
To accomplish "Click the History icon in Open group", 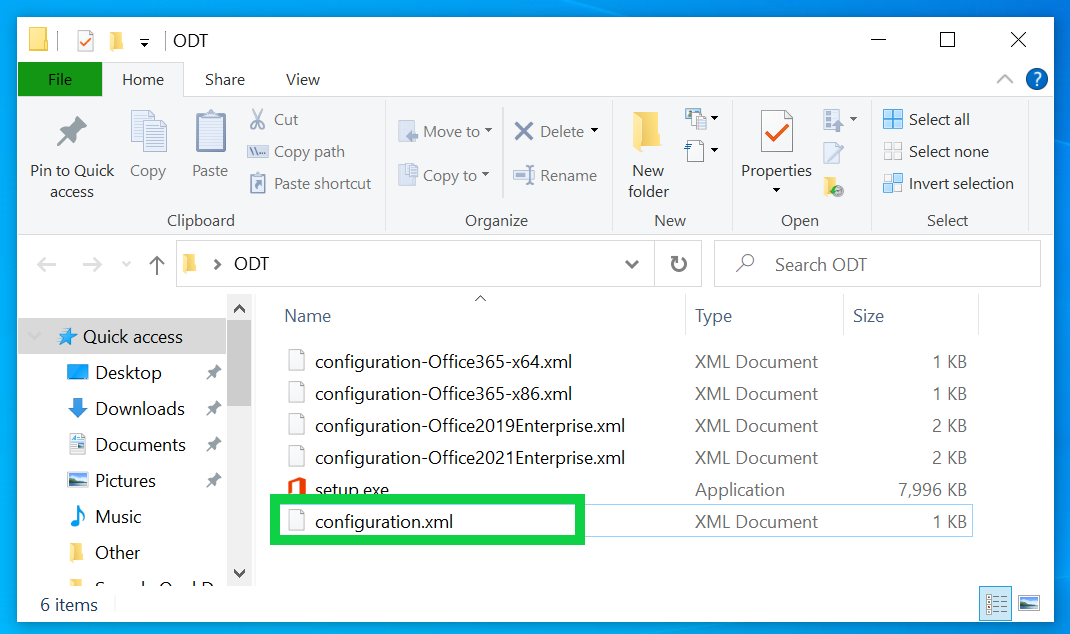I will click(833, 186).
